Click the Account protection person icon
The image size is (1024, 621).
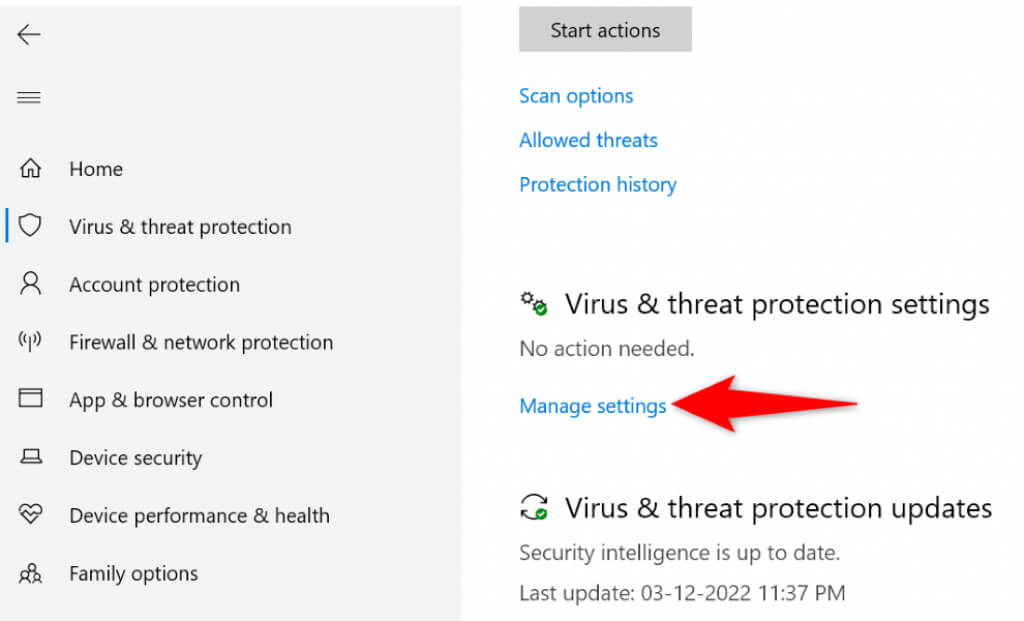31,284
